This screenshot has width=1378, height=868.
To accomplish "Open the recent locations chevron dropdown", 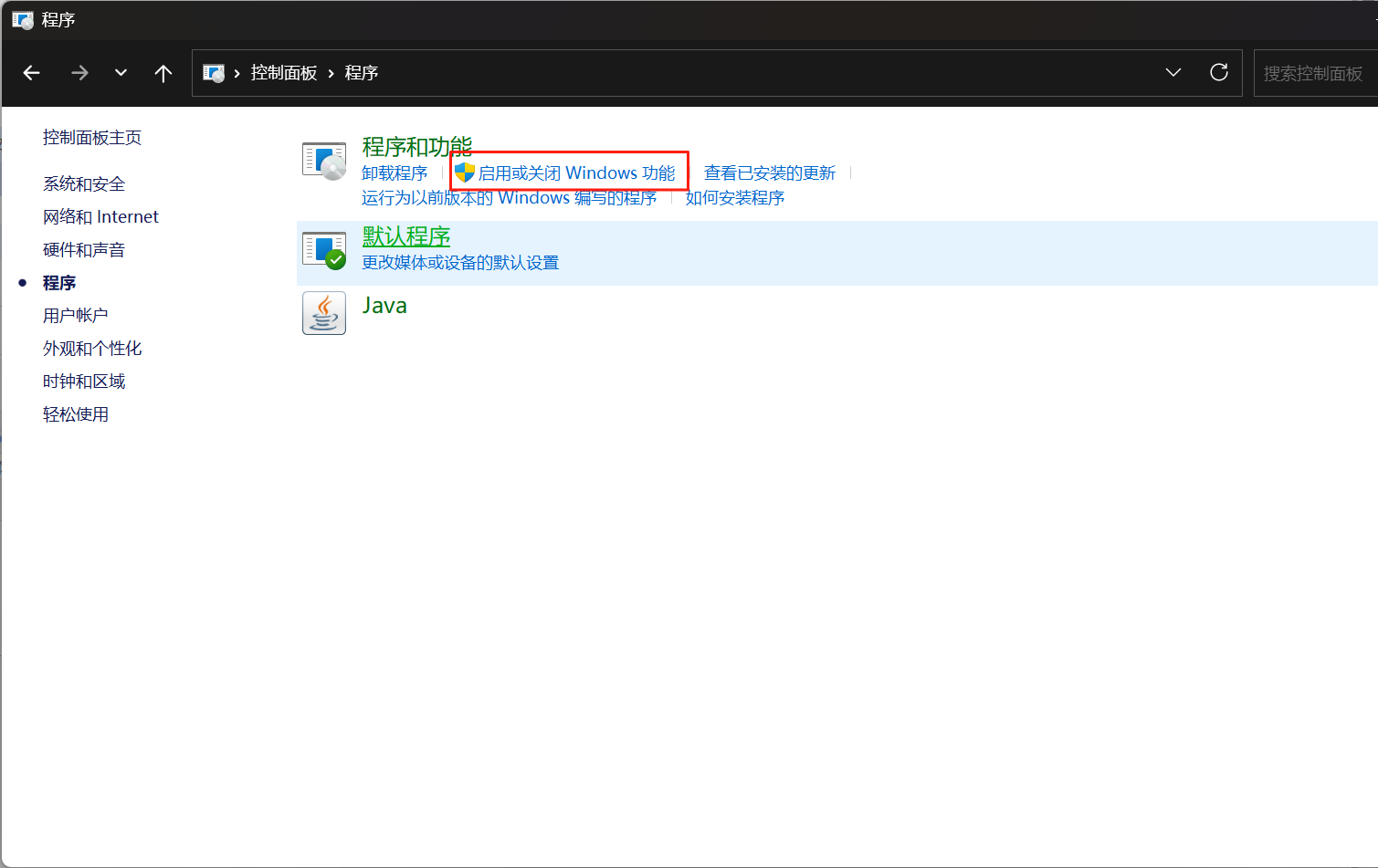I will pos(121,73).
